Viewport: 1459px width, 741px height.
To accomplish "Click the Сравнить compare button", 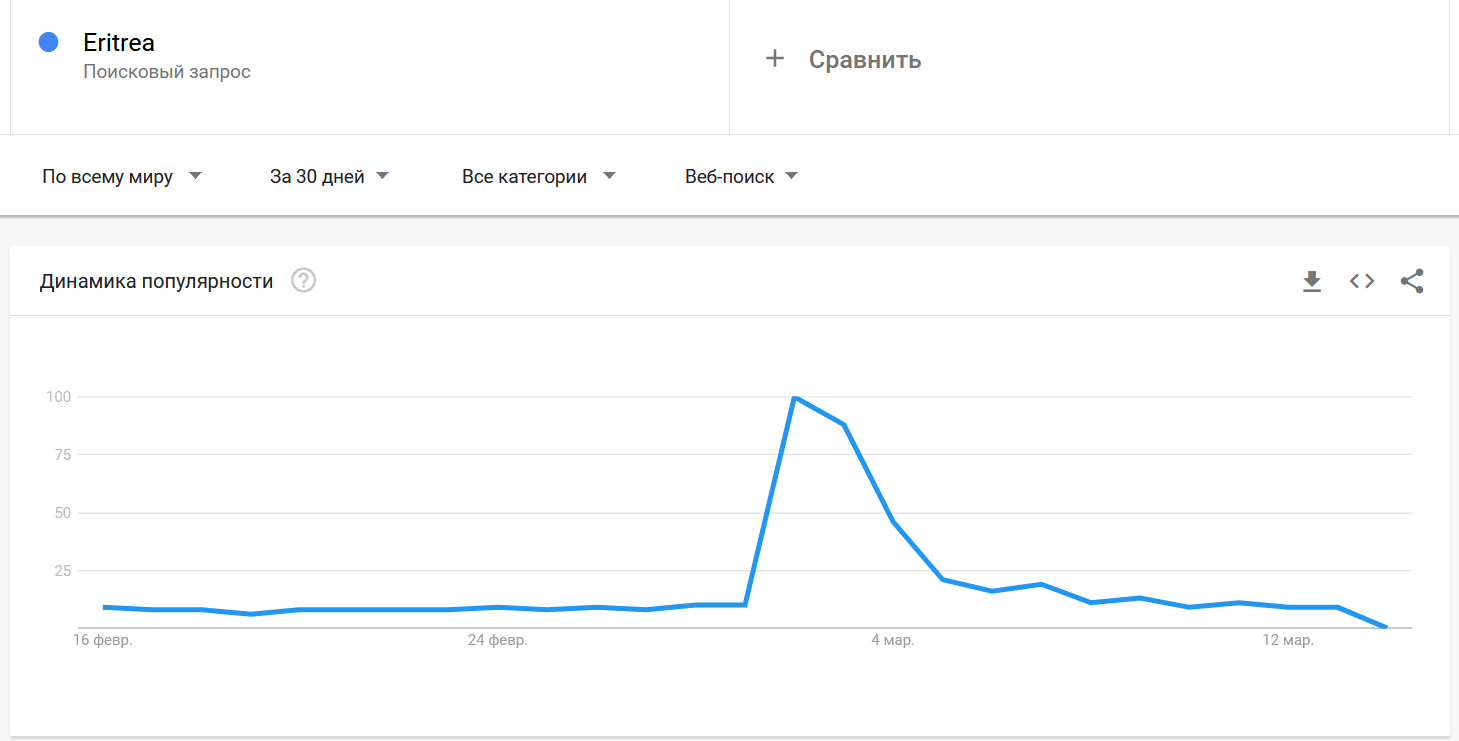I will (864, 60).
